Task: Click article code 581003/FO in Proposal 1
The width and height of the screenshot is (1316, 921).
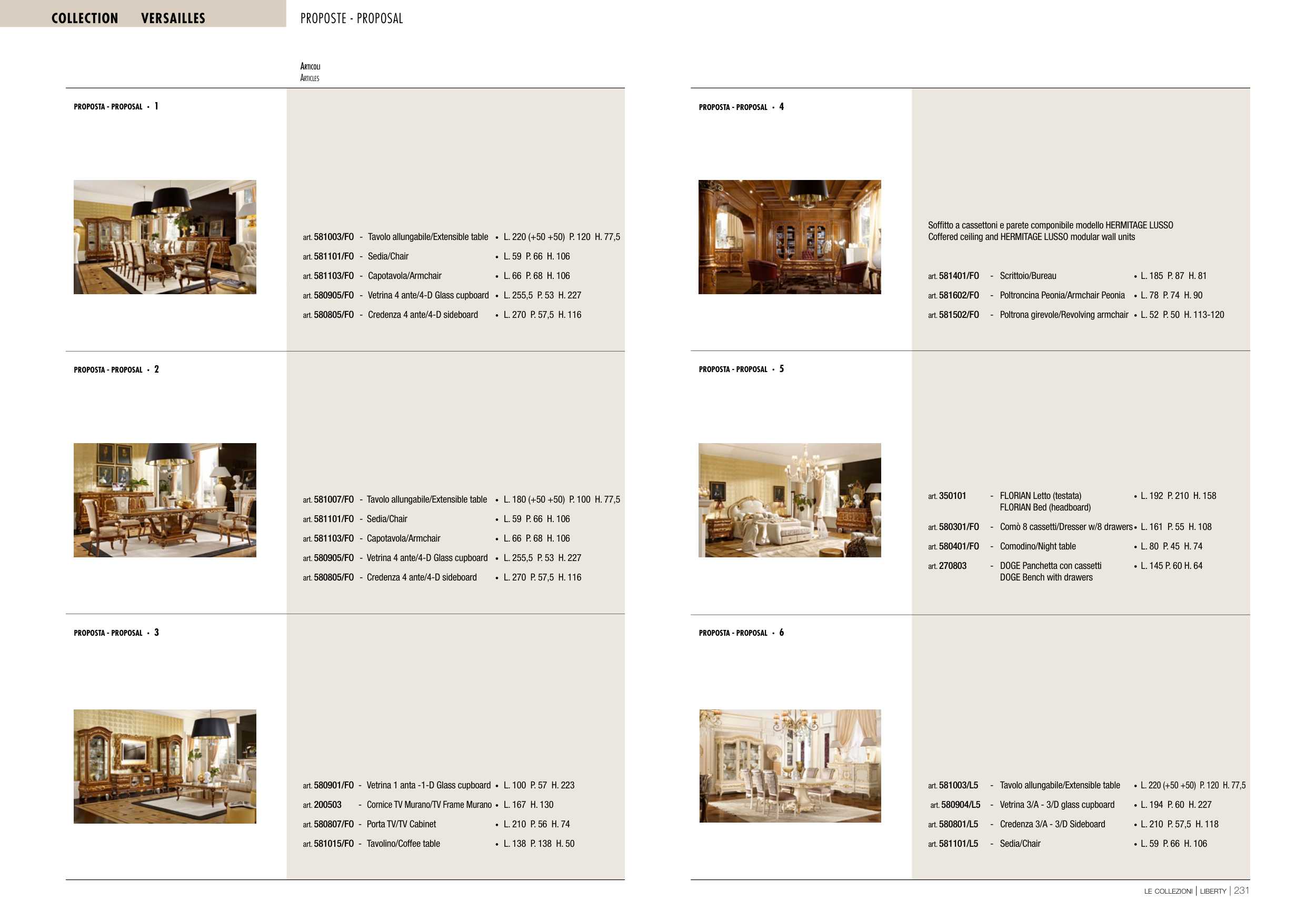Action: tap(333, 237)
